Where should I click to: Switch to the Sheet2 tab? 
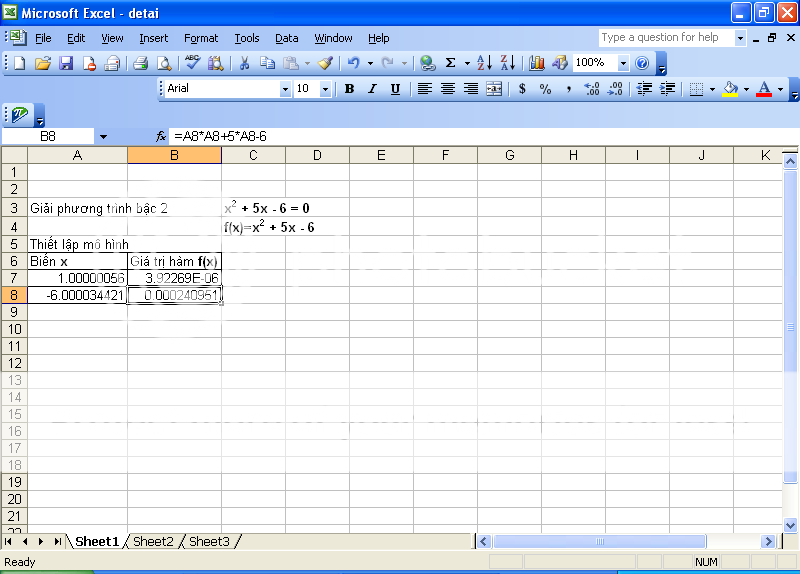point(153,542)
